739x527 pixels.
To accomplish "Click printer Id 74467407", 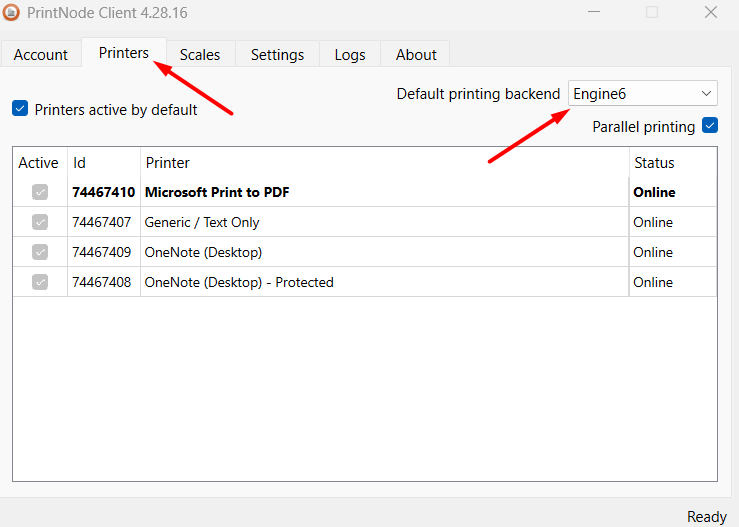I will pos(101,222).
